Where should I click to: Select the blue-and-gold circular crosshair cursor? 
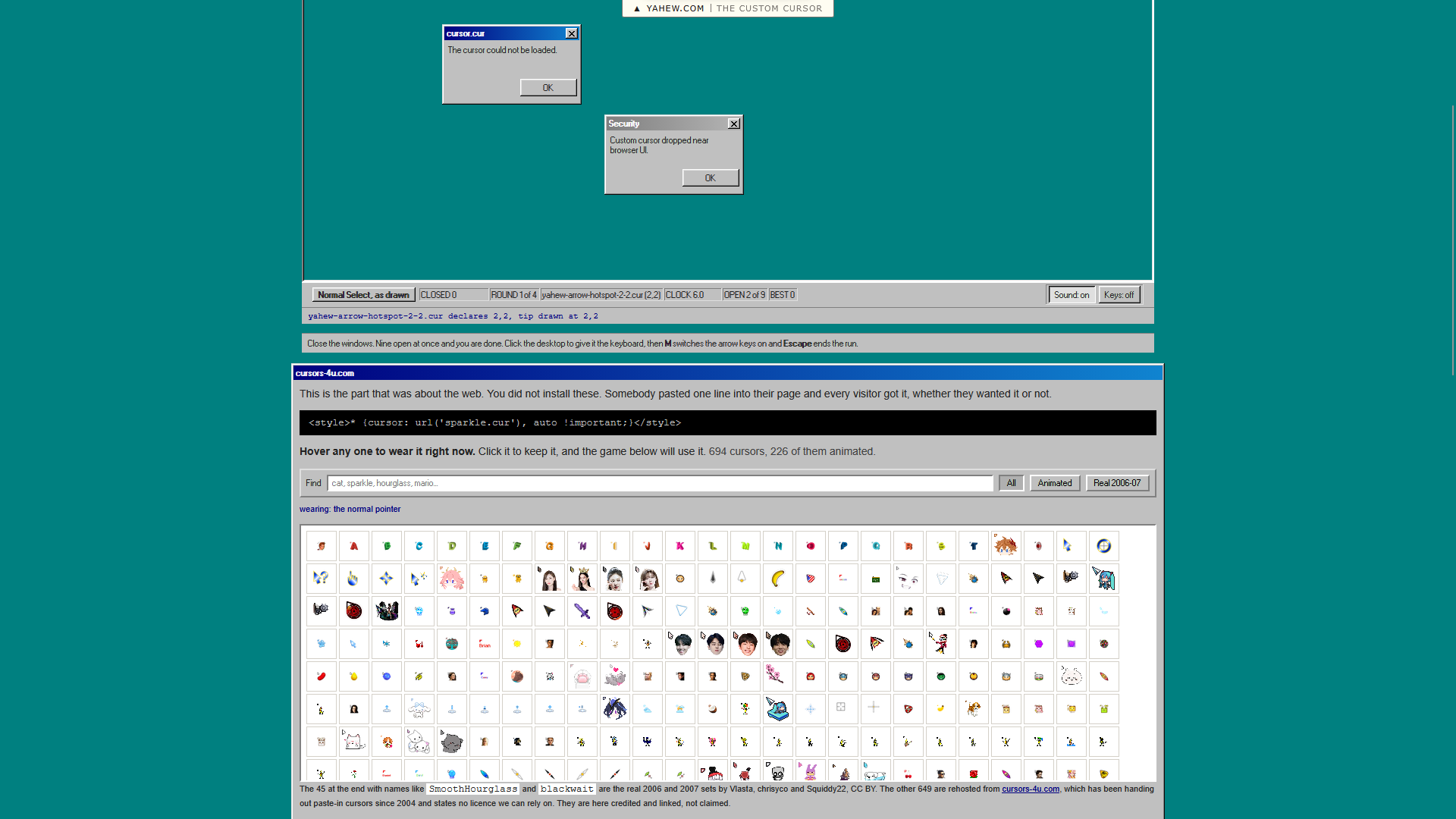[x=1104, y=546]
